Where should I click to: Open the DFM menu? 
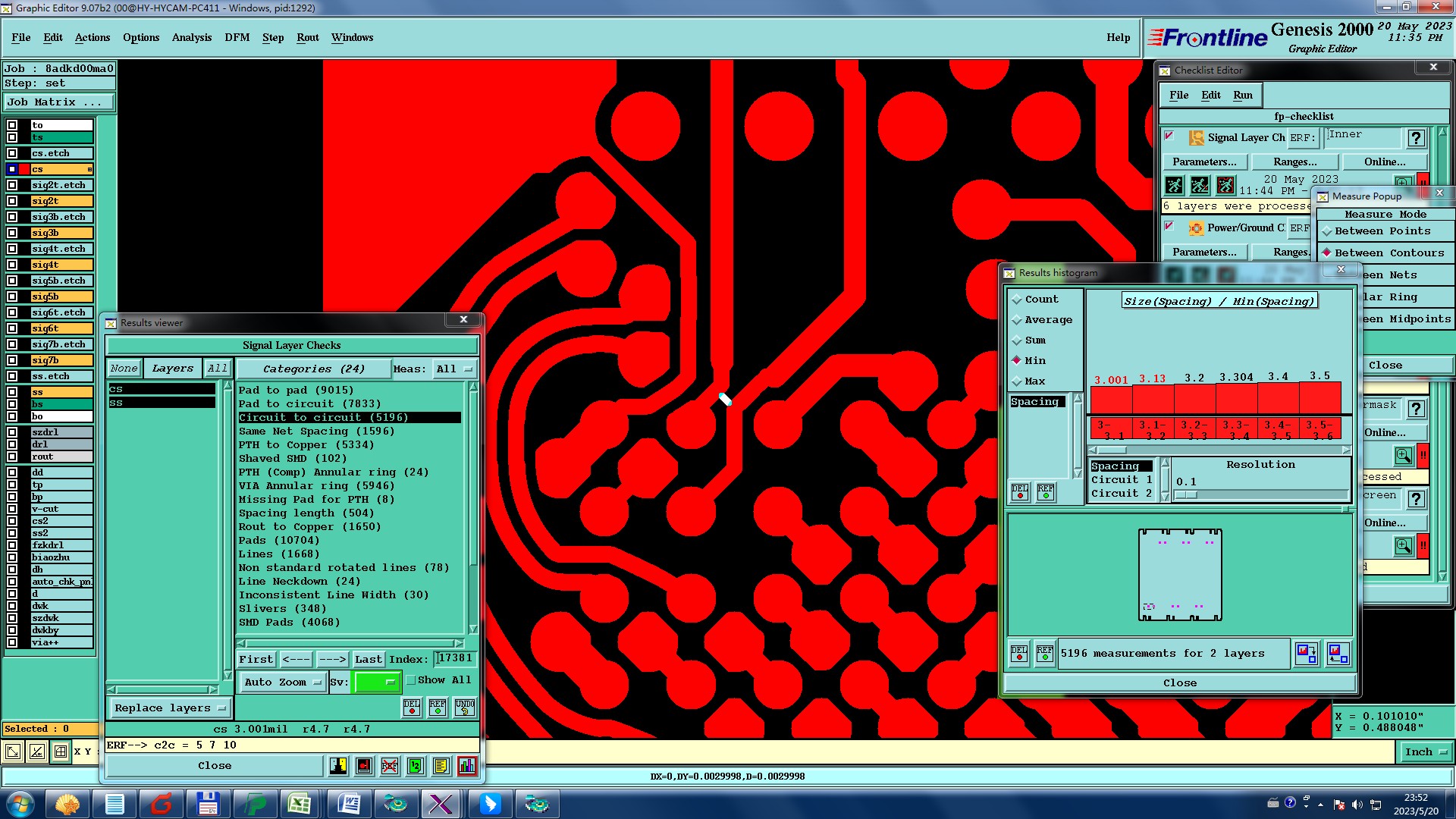pyautogui.click(x=237, y=37)
